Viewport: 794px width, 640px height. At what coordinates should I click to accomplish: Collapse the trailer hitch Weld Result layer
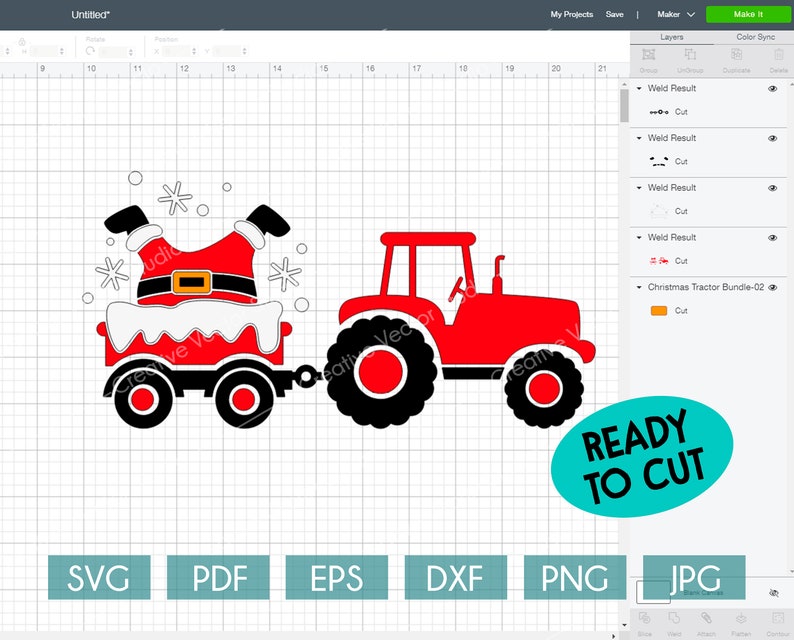click(639, 89)
